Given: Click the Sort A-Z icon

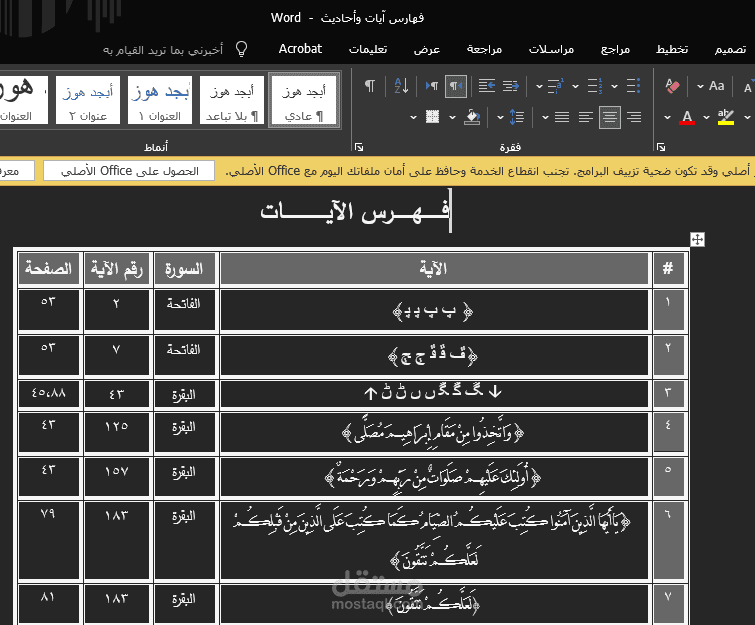Looking at the screenshot, I should pos(401,86).
